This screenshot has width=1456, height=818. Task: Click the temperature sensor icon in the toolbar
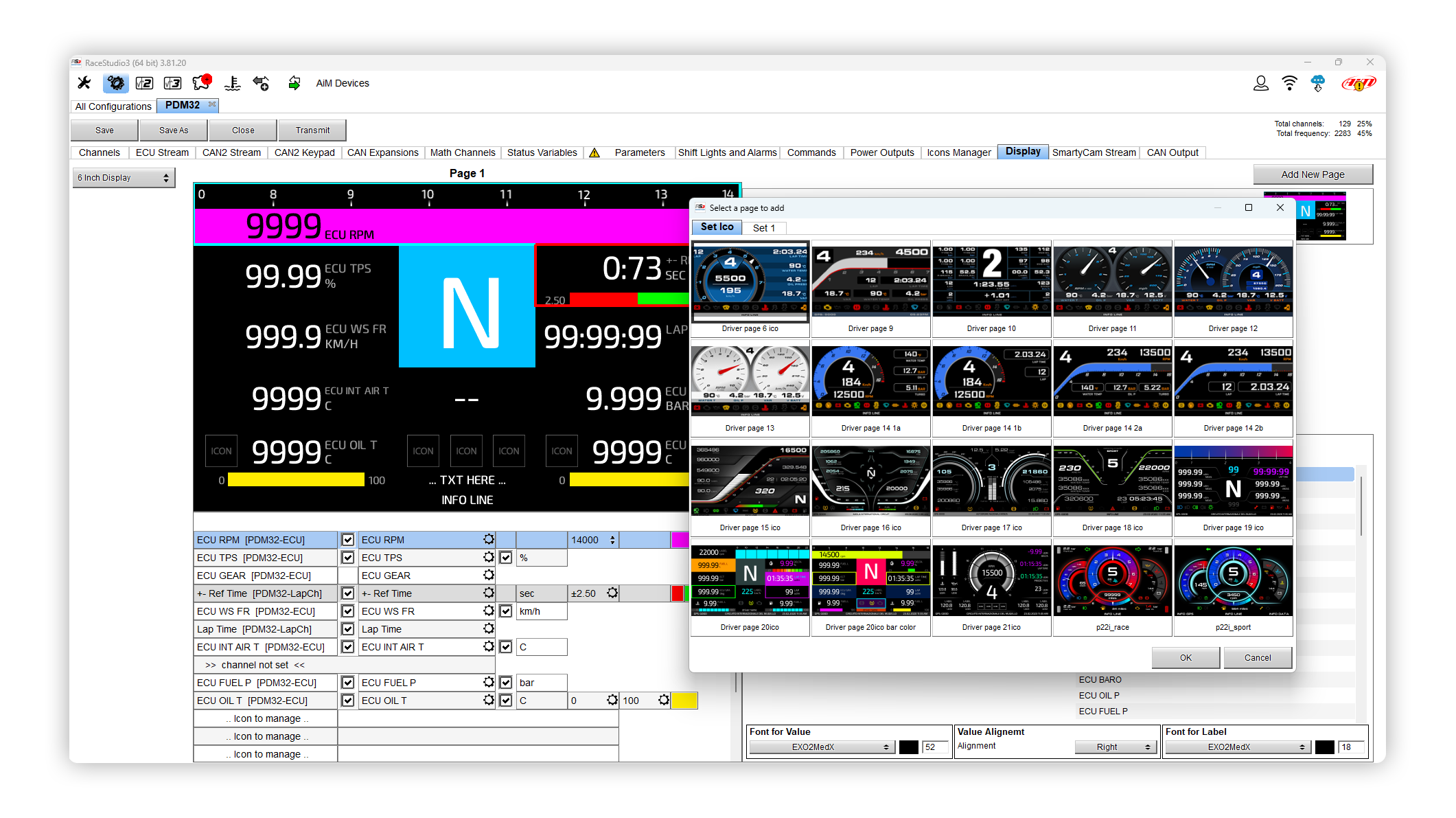click(233, 83)
